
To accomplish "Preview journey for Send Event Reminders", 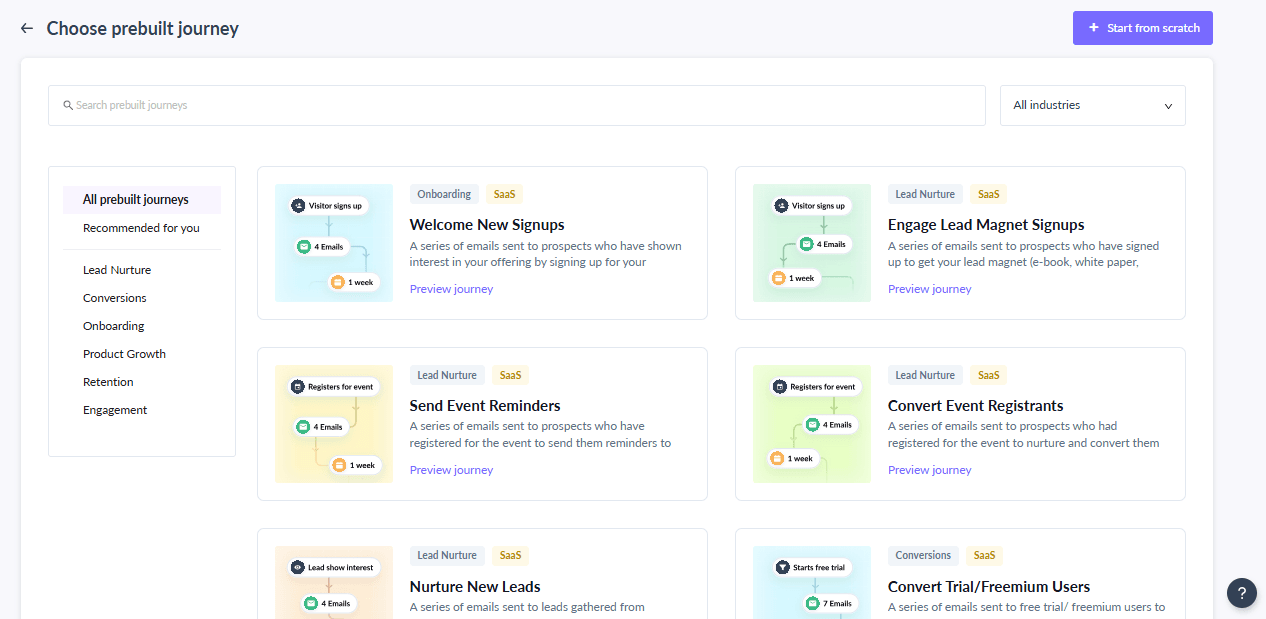I will click(x=451, y=470).
